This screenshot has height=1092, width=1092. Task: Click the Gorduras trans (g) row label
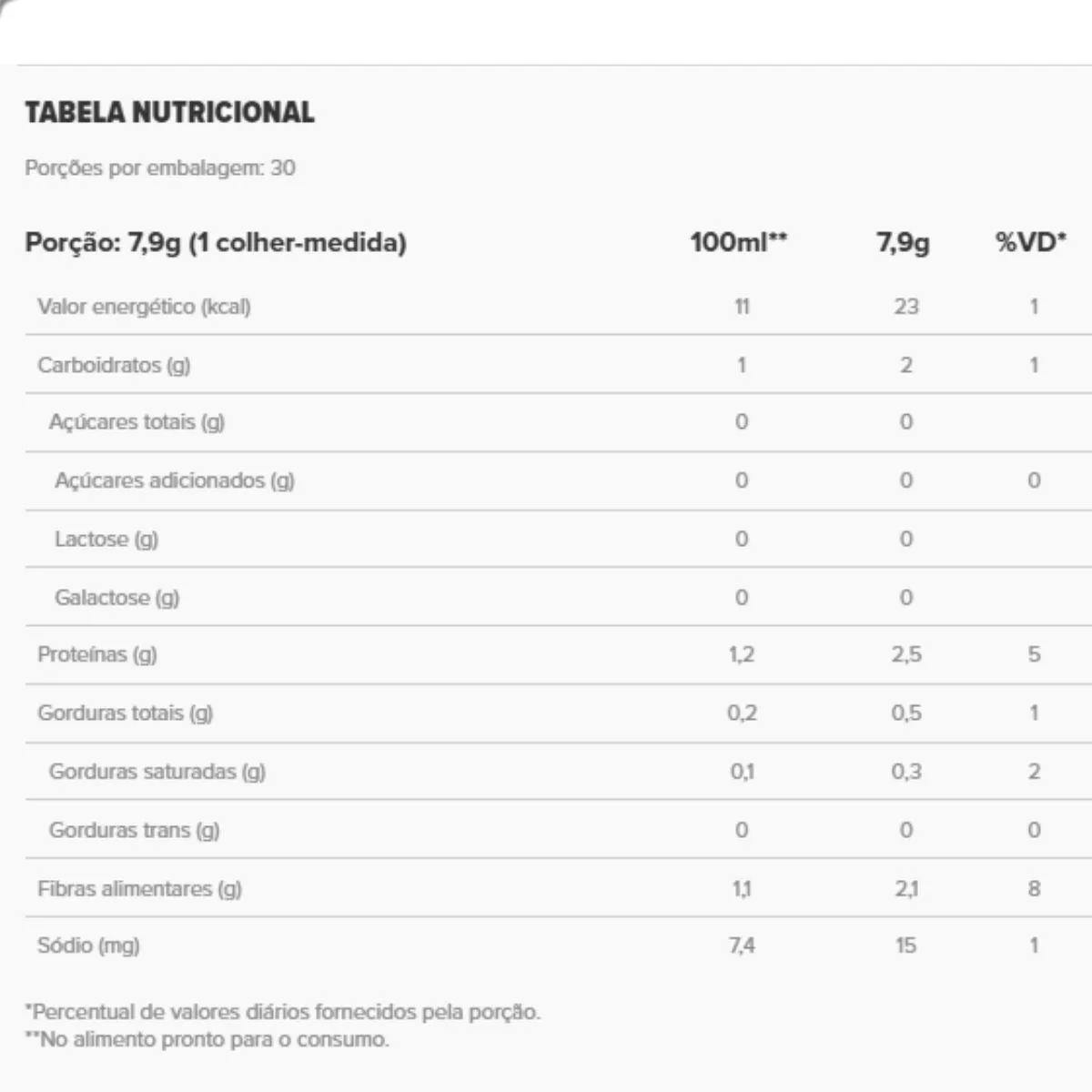pos(134,830)
